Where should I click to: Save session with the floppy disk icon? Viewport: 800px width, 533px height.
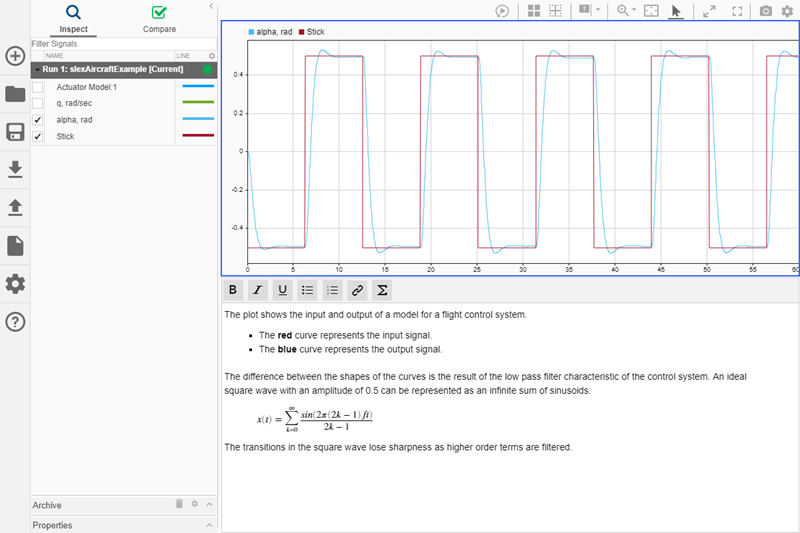coord(15,132)
